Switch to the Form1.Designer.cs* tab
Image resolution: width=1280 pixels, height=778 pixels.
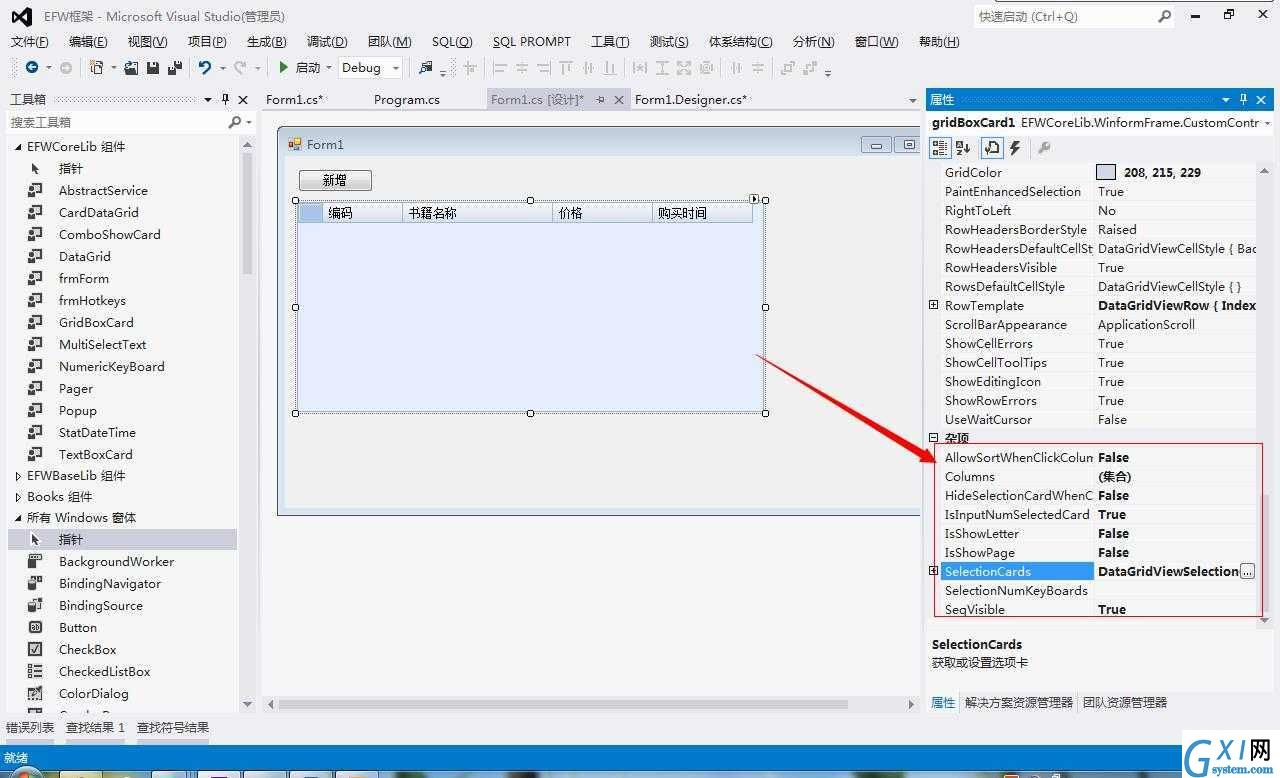pyautogui.click(x=691, y=99)
